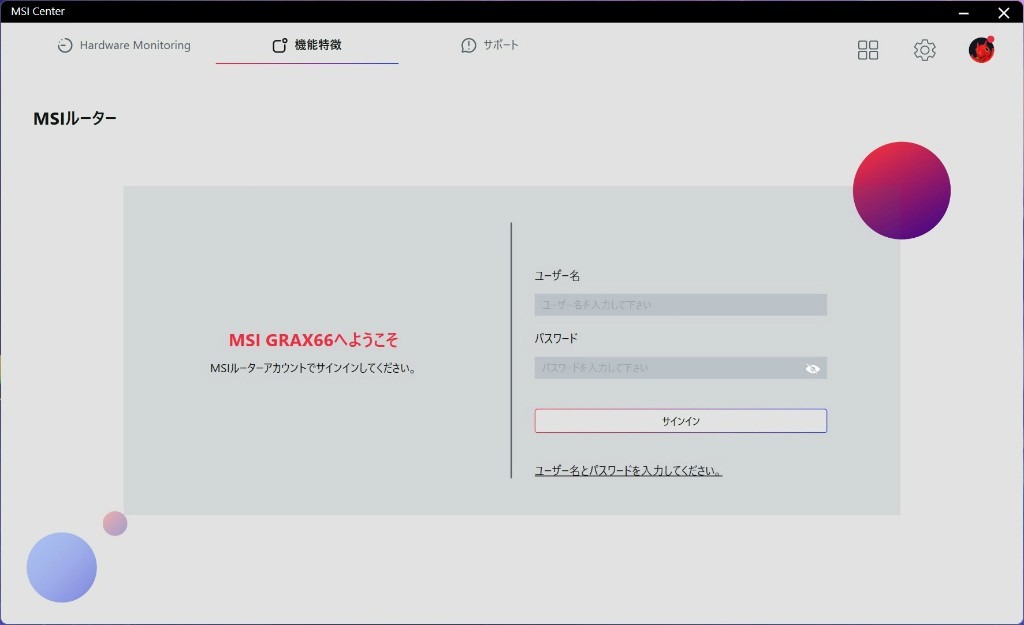Click the MSIルーター page heading

[75, 119]
